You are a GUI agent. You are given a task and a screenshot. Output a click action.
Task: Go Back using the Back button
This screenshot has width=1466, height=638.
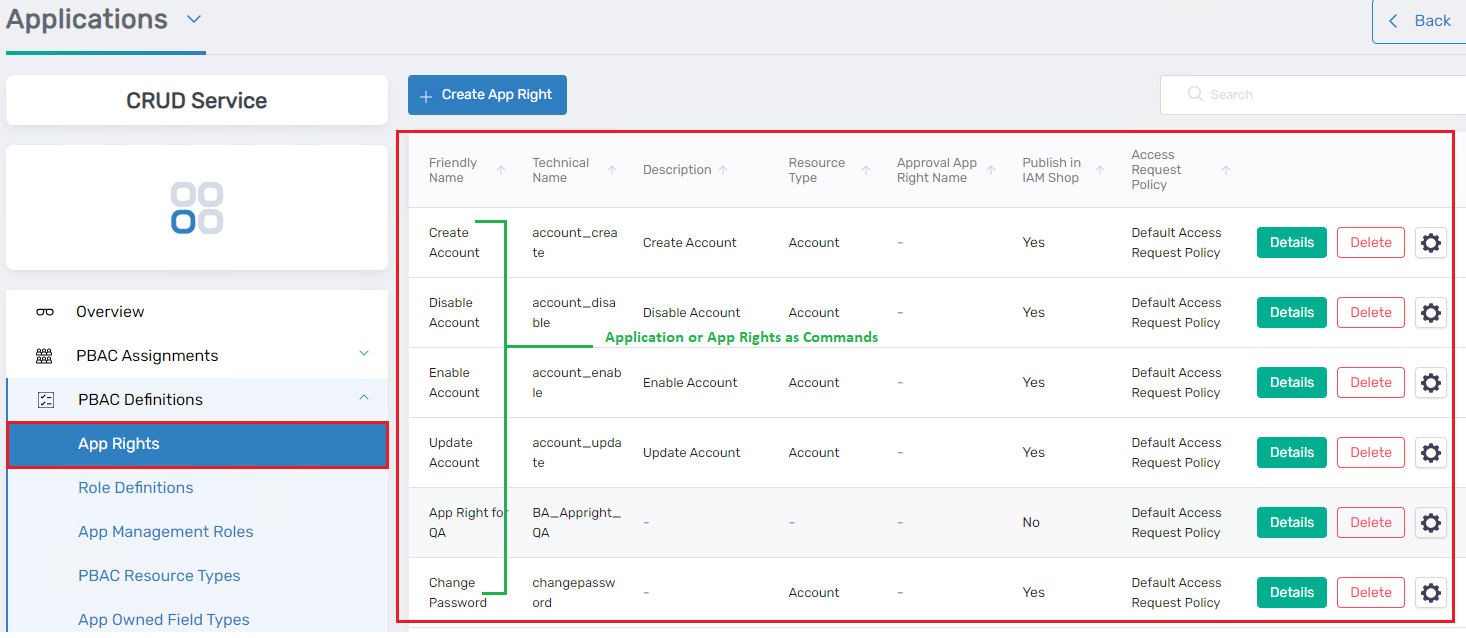point(1419,21)
